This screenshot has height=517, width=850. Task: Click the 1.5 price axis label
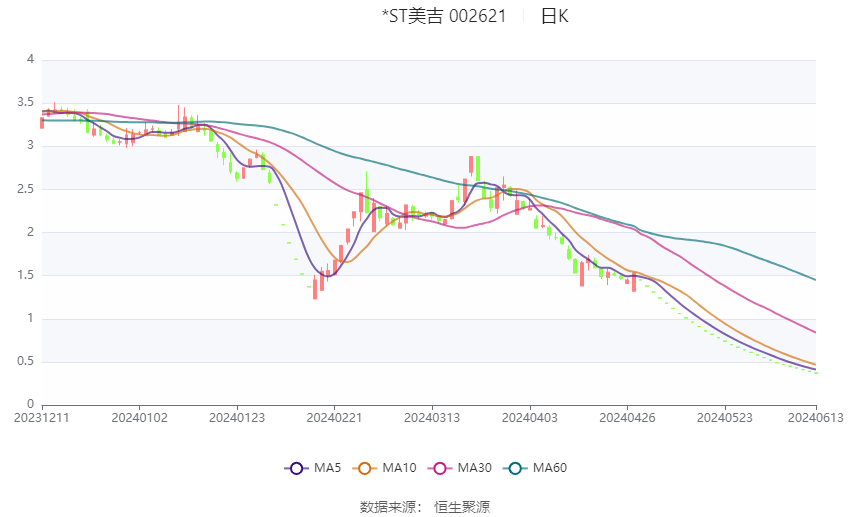[x=25, y=275]
